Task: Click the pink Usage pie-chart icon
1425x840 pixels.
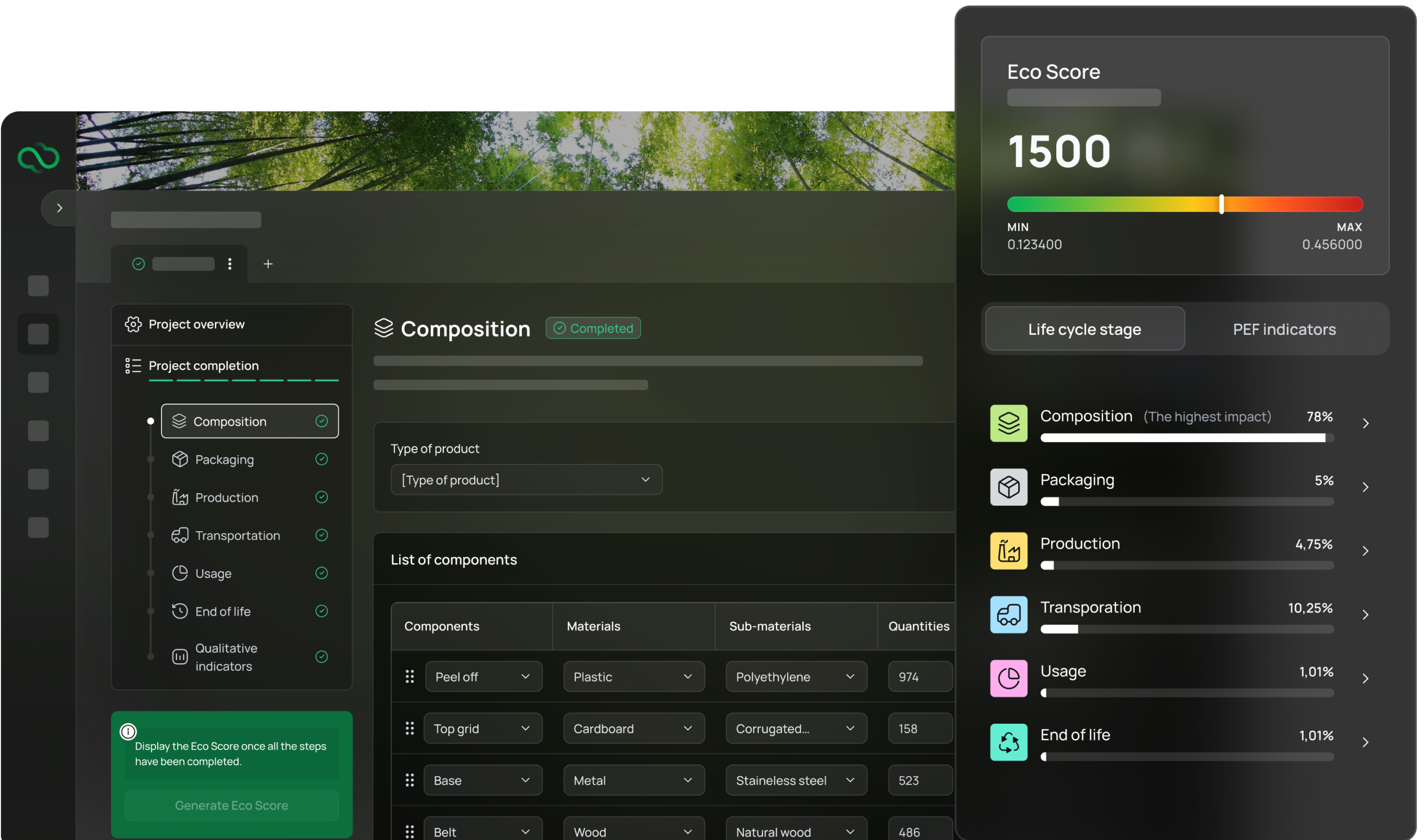Action: point(1008,678)
